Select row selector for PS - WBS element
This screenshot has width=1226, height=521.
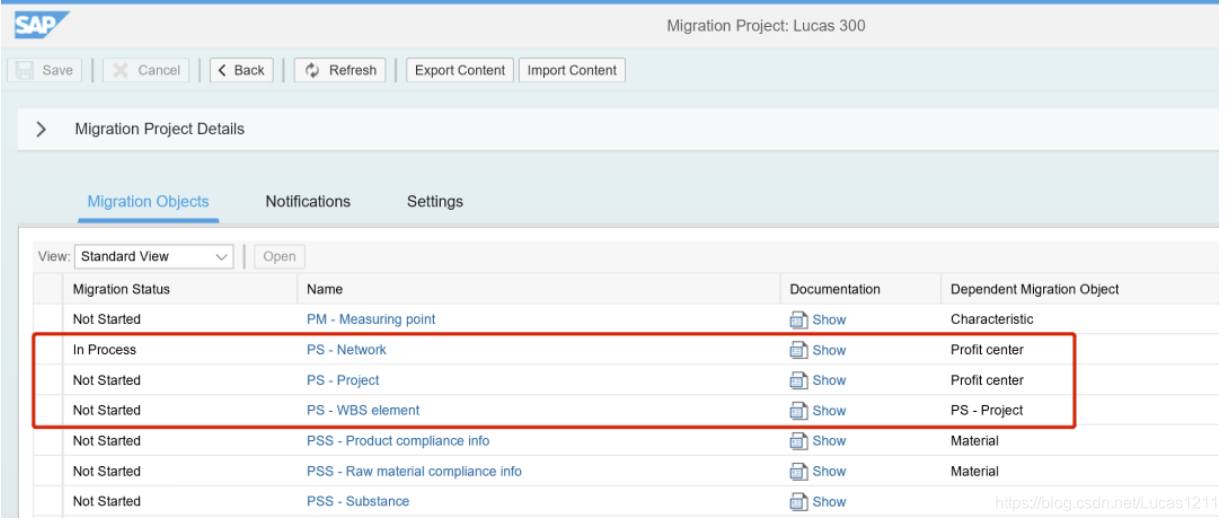48,410
